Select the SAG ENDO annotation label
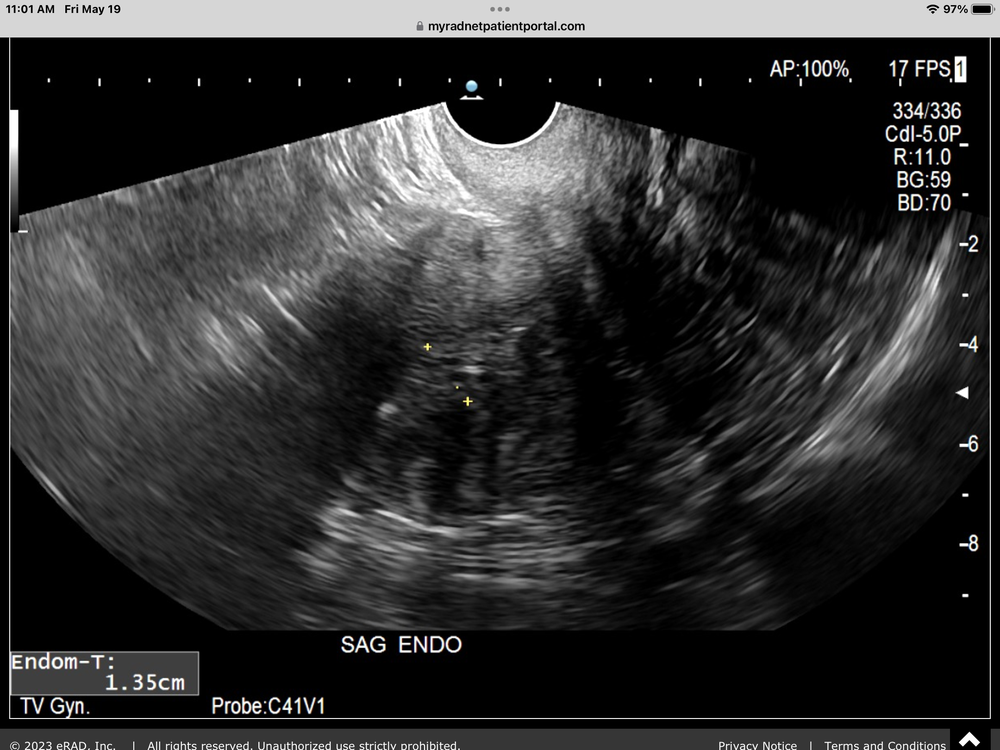1000x750 pixels. 403,644
